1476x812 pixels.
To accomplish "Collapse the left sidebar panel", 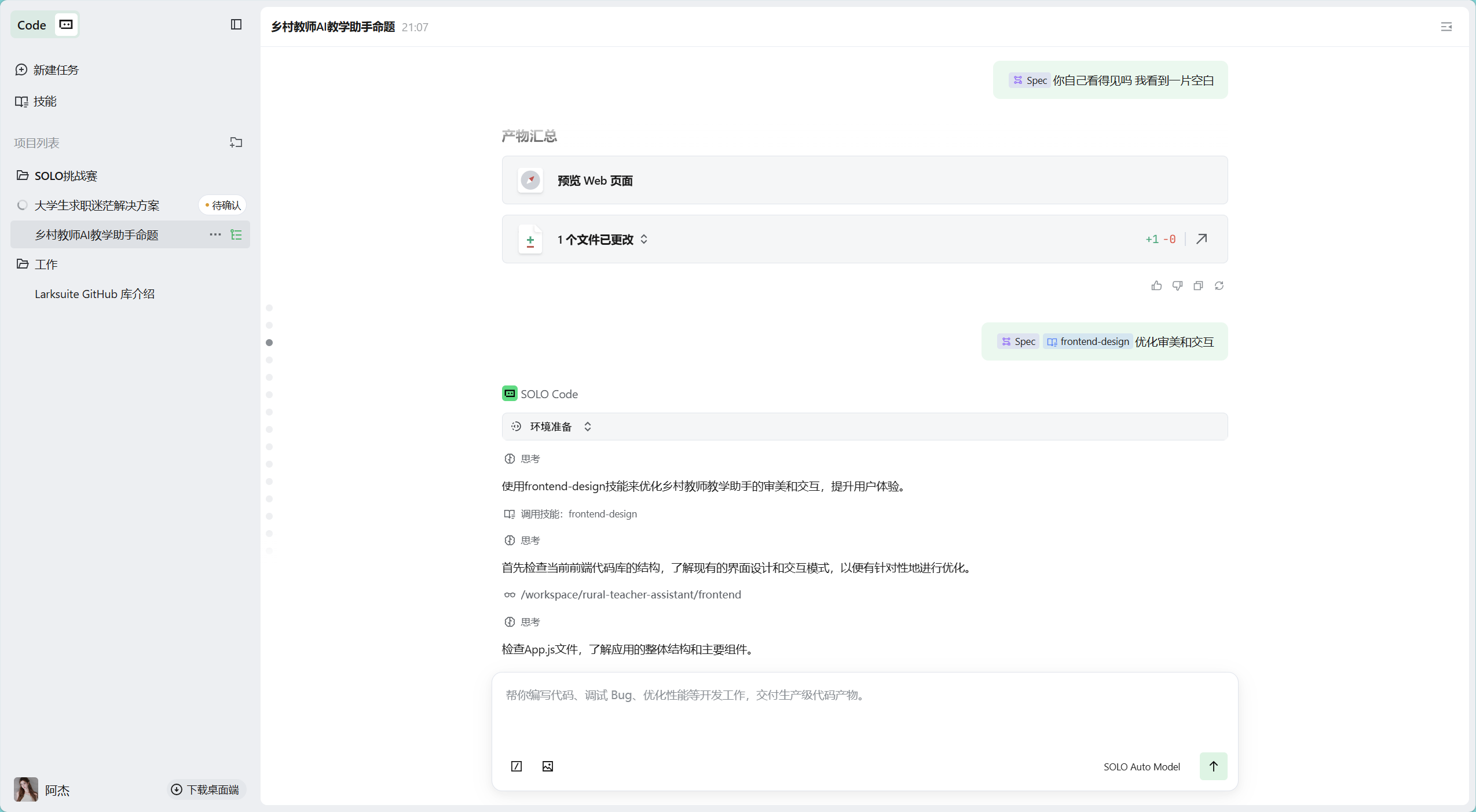I will (236, 24).
